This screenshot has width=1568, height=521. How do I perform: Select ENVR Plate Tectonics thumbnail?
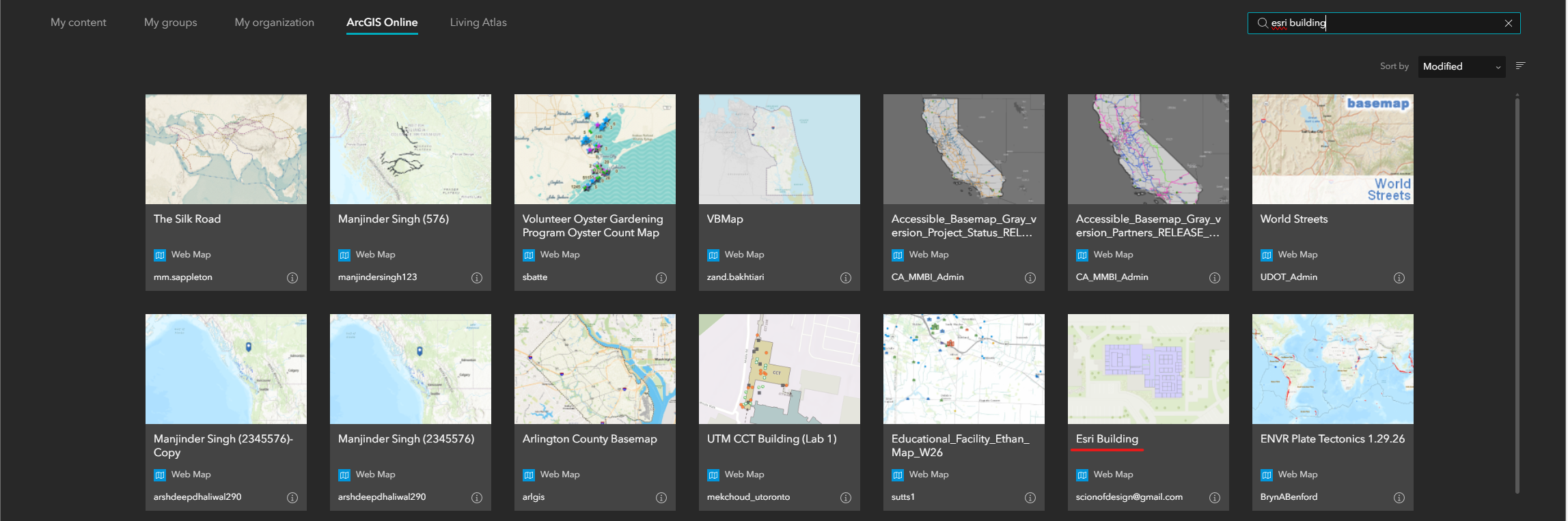1333,369
